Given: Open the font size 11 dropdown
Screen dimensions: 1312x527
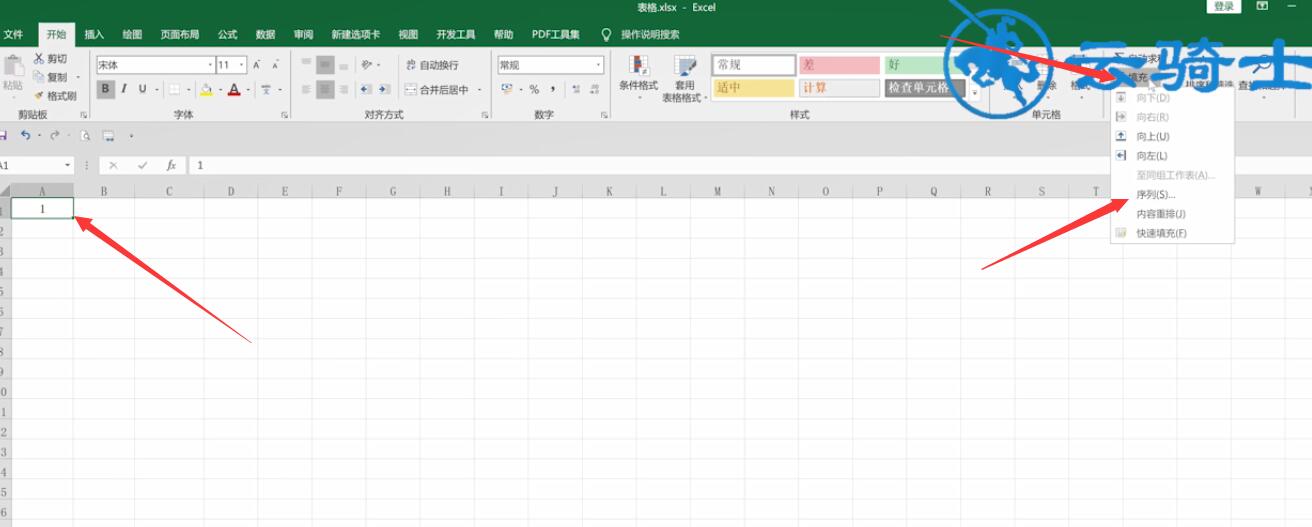Looking at the screenshot, I should 241,65.
